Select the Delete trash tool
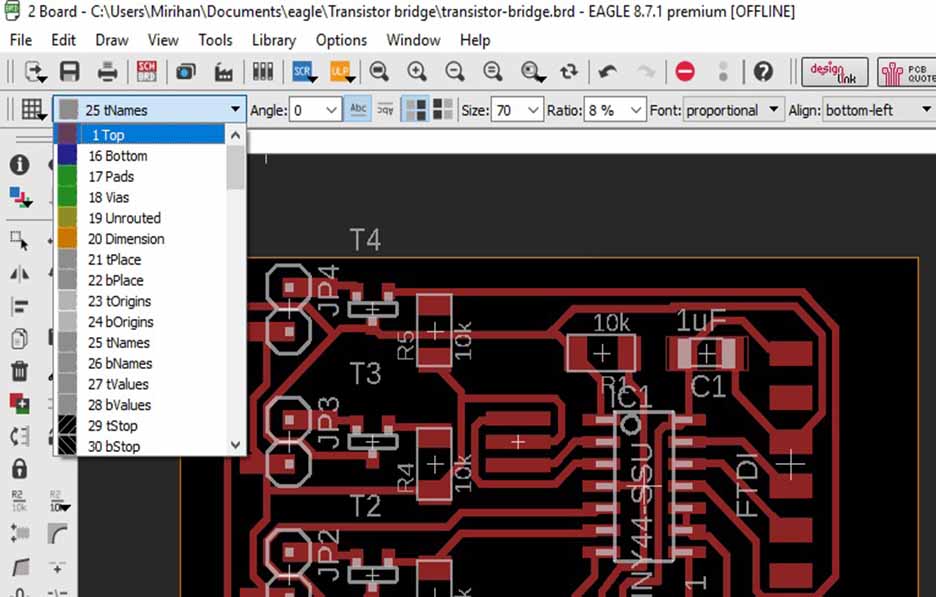The image size is (936, 597). click(x=20, y=371)
